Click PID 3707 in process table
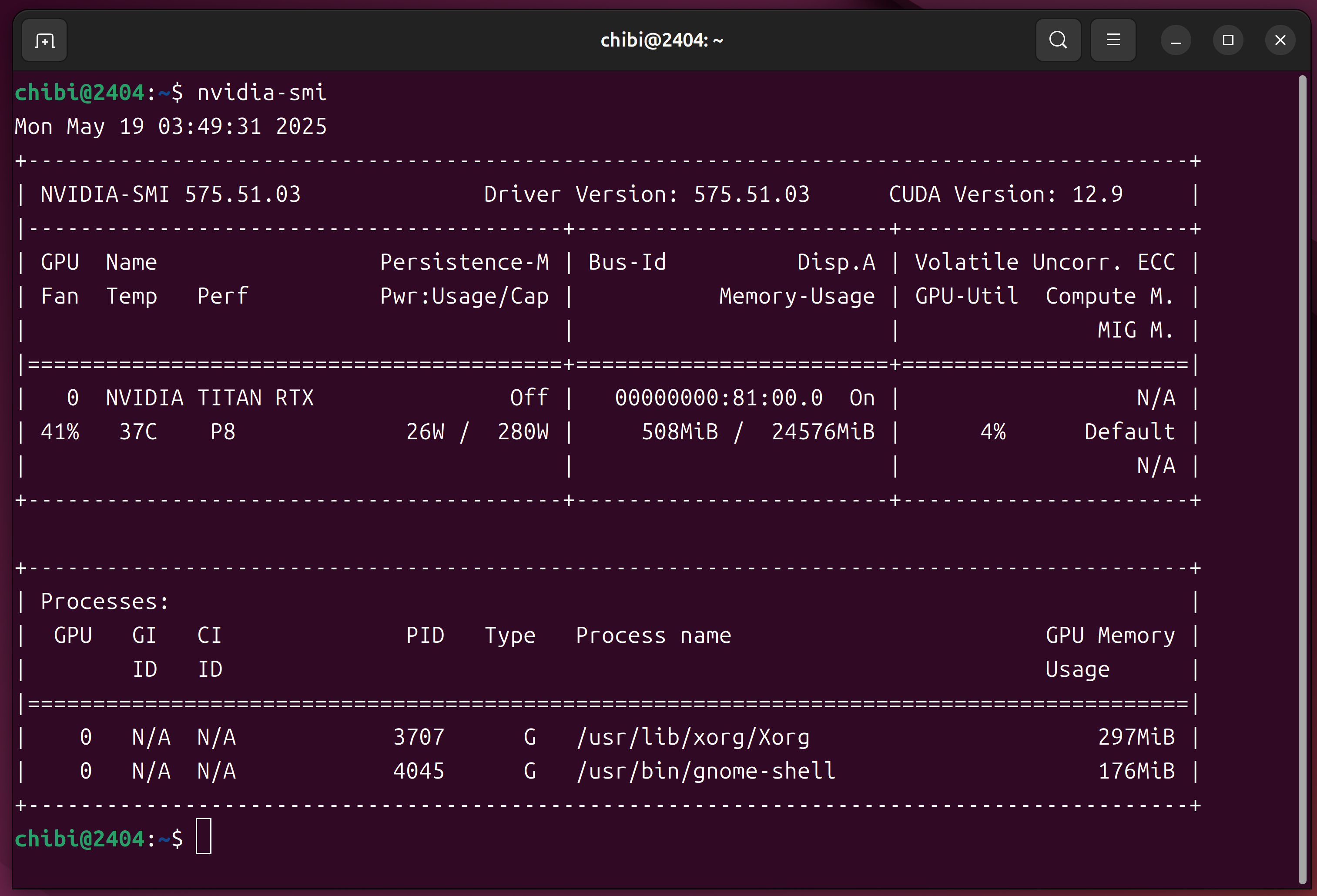 [x=419, y=737]
